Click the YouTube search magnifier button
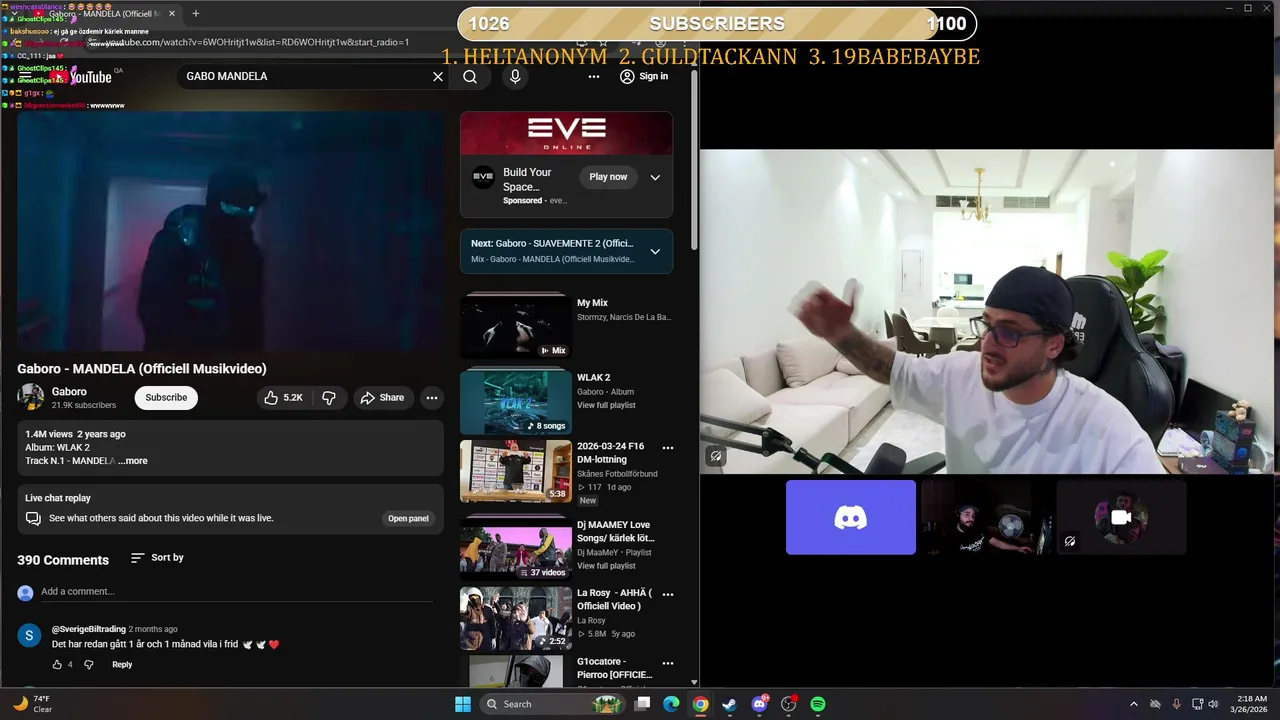This screenshot has height=720, width=1280. (470, 76)
